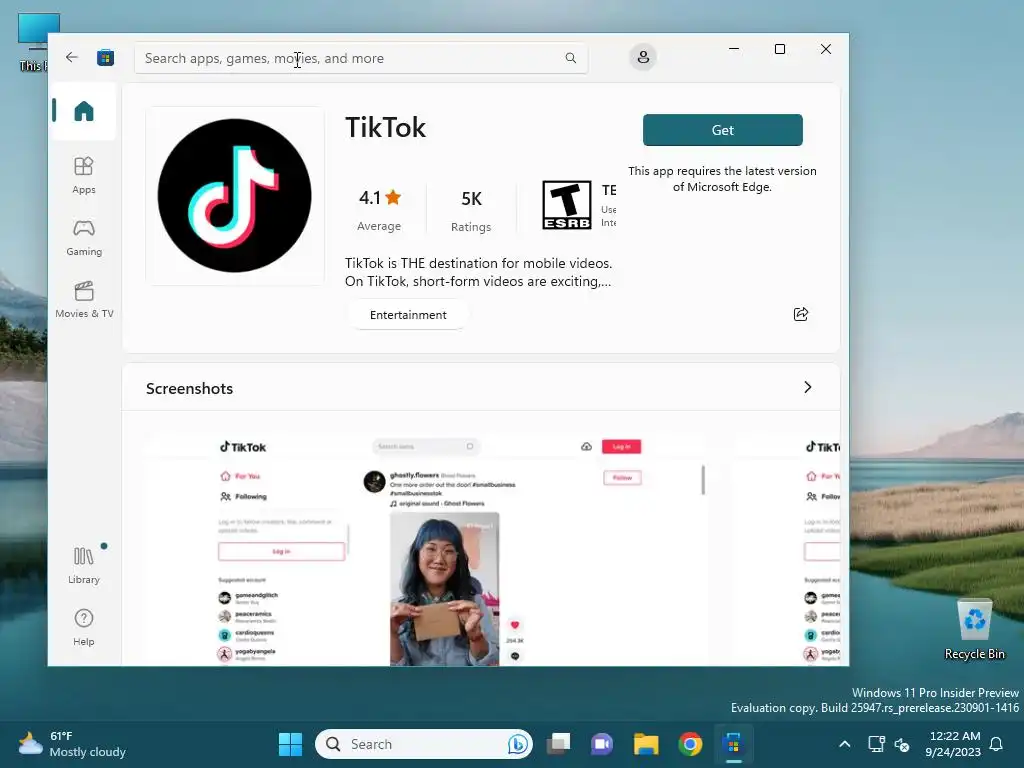This screenshot has width=1024, height=768.
Task: Open the Library in sidebar
Action: (84, 566)
